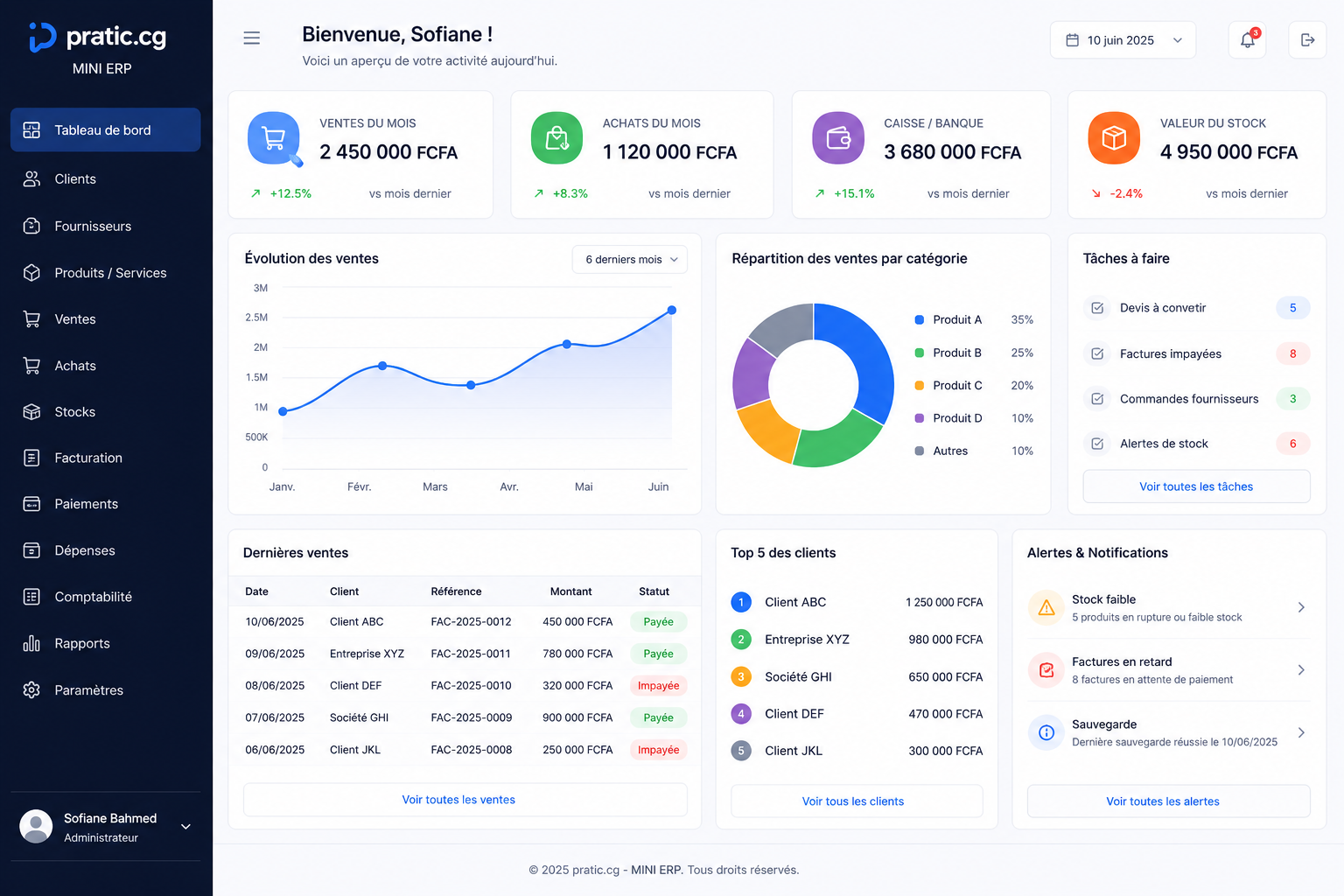Check the Devis à convertir task checkbox
1344x896 pixels.
pos(1097,308)
